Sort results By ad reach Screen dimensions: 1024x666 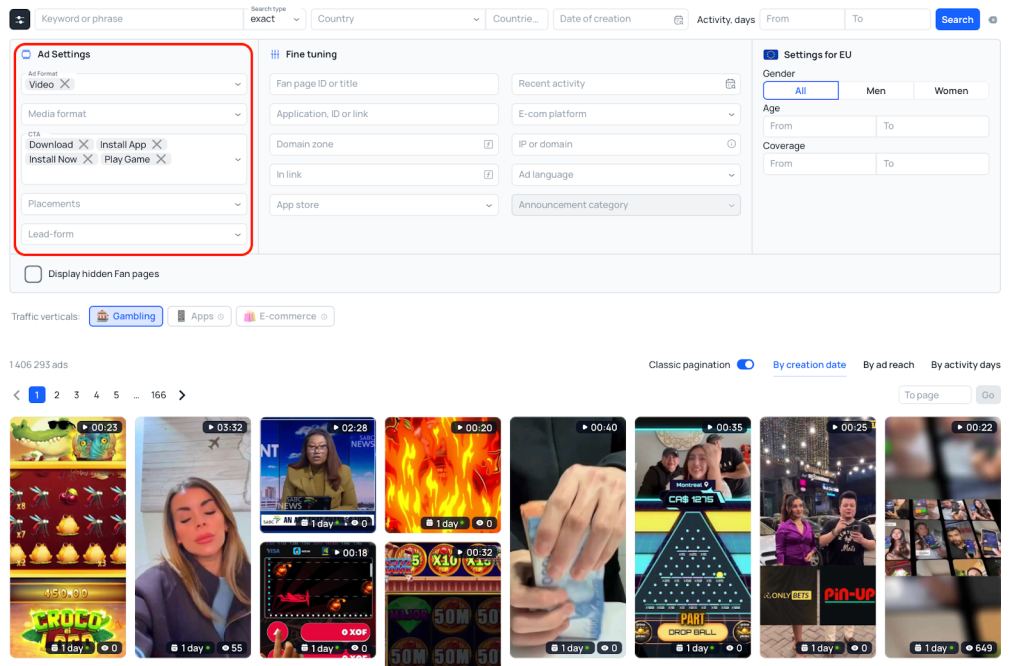tap(888, 365)
